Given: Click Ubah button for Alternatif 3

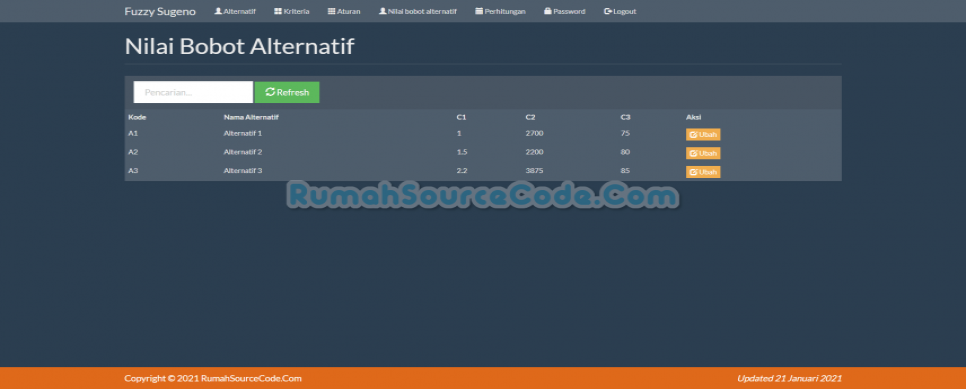Looking at the screenshot, I should [x=703, y=172].
